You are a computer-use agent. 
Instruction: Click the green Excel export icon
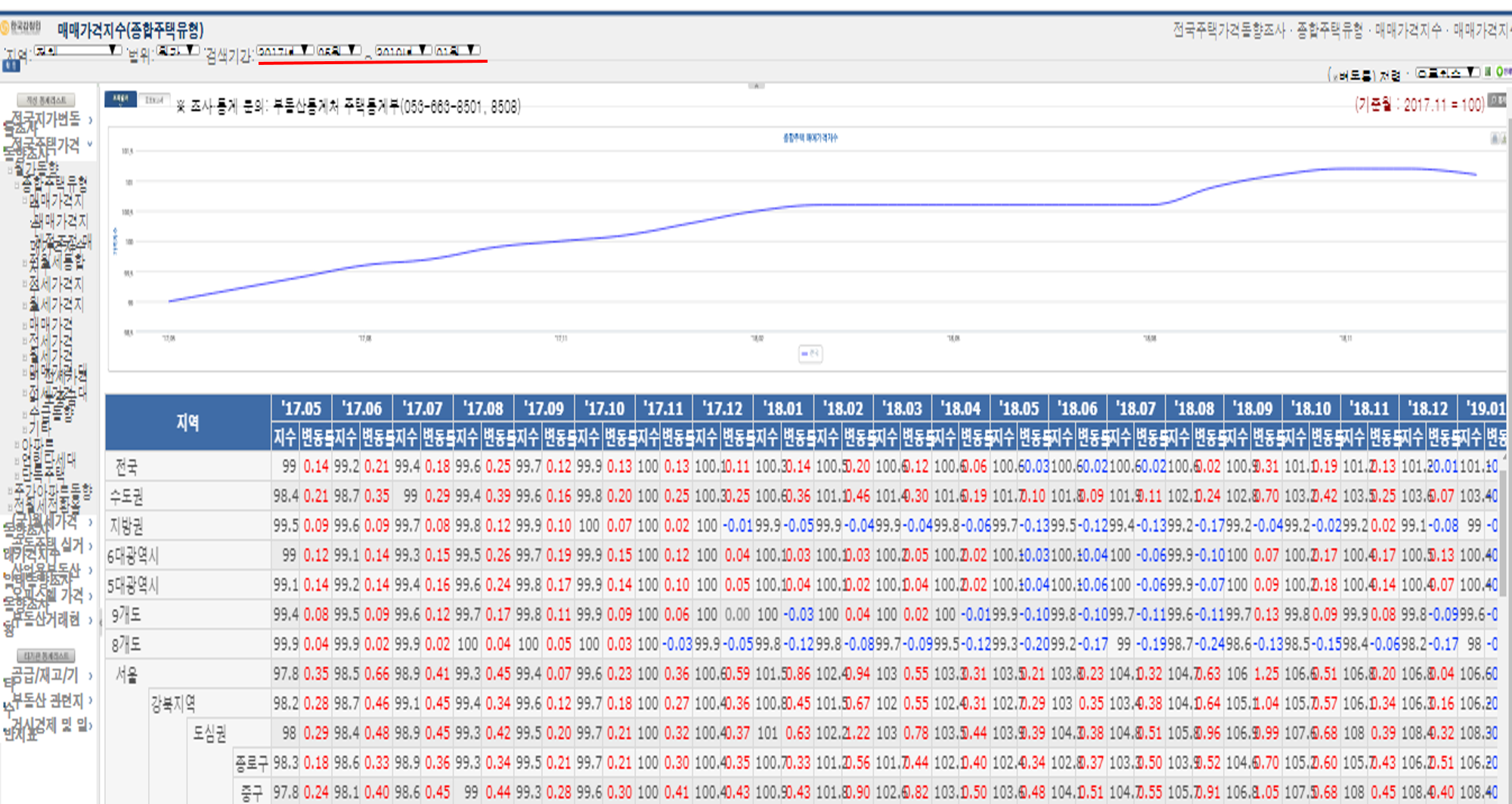coord(1487,73)
